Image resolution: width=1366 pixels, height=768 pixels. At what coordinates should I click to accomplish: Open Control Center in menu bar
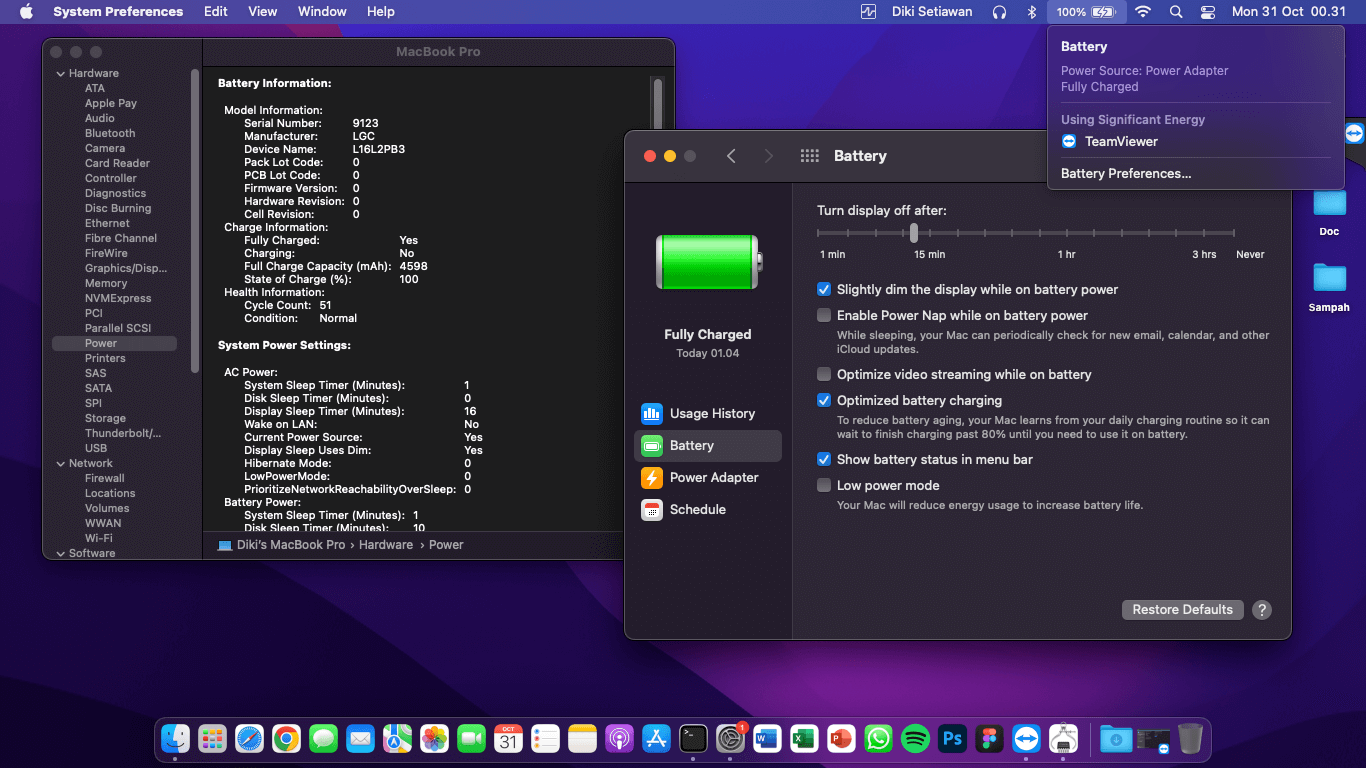point(1208,12)
